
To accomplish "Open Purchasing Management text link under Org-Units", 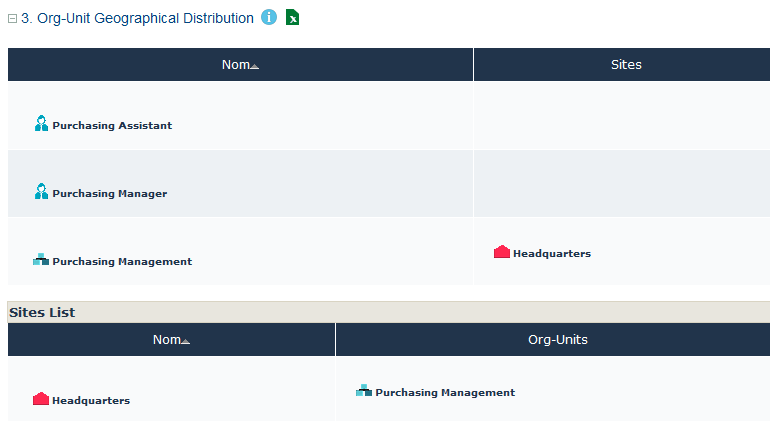I will pyautogui.click(x=445, y=393).
